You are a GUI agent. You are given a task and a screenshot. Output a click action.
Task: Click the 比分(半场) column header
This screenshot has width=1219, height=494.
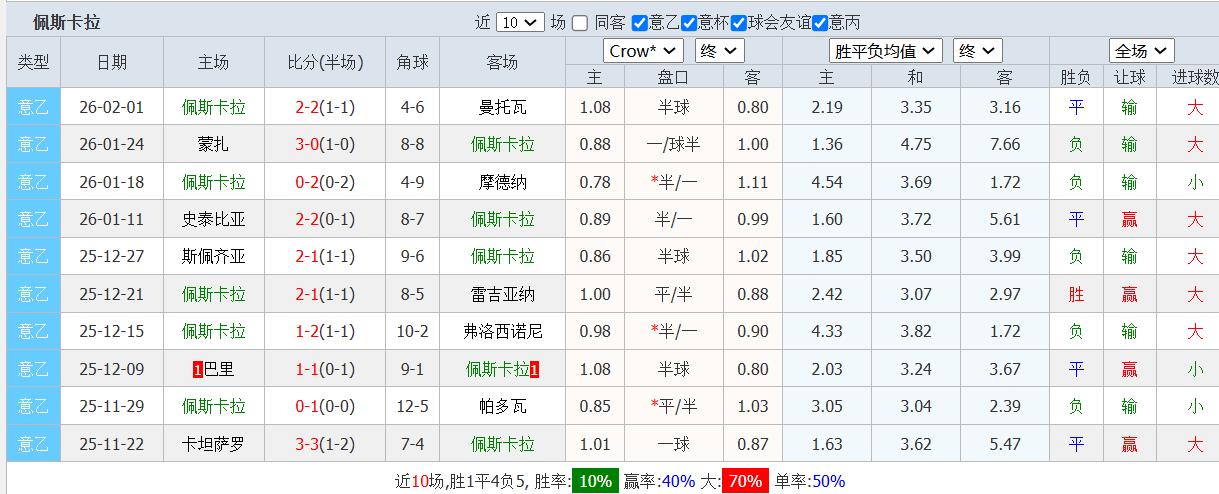(325, 62)
